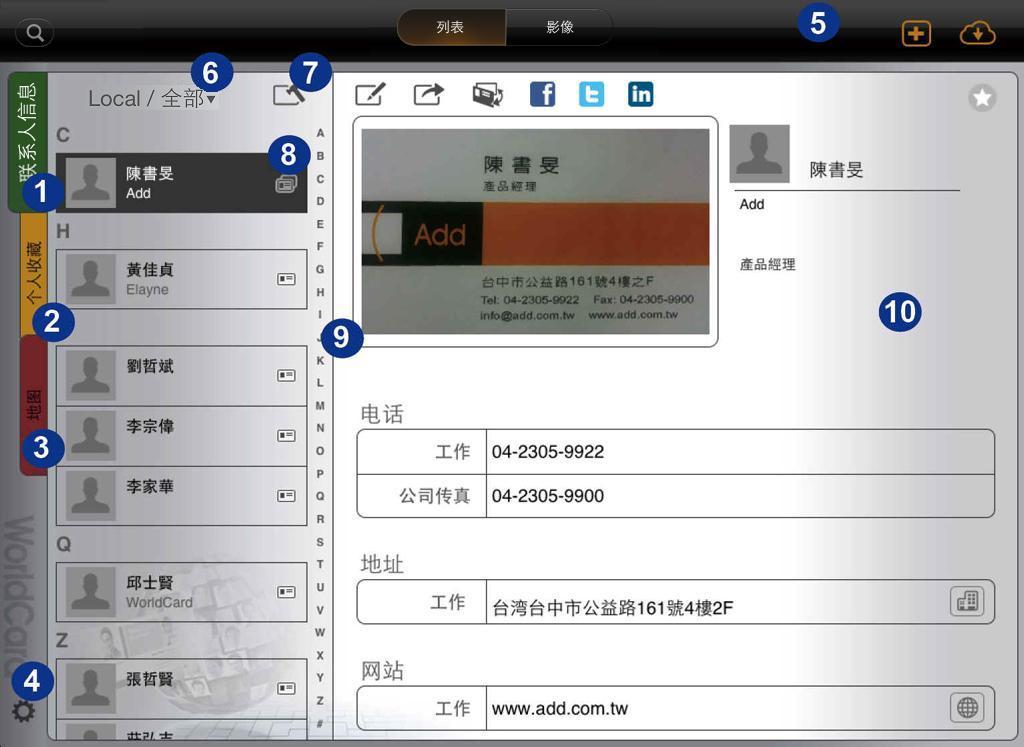Share contact via Twitter icon

click(x=591, y=94)
